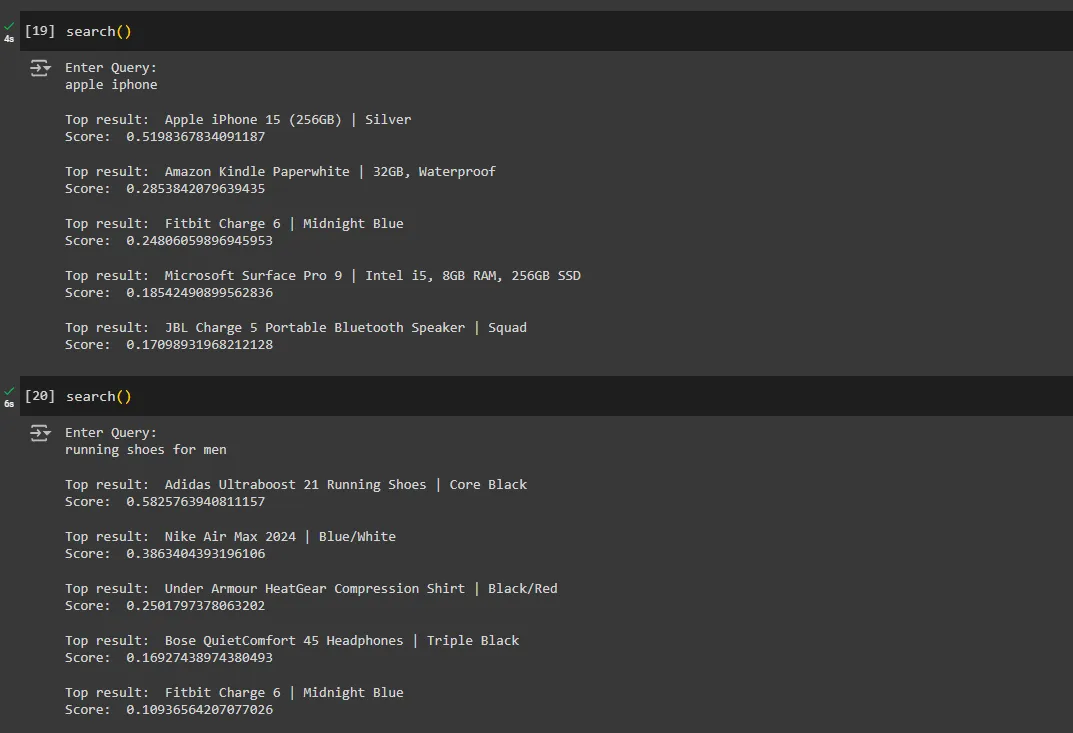
Task: Place cursor in cell 20 search() code
Action: point(99,396)
